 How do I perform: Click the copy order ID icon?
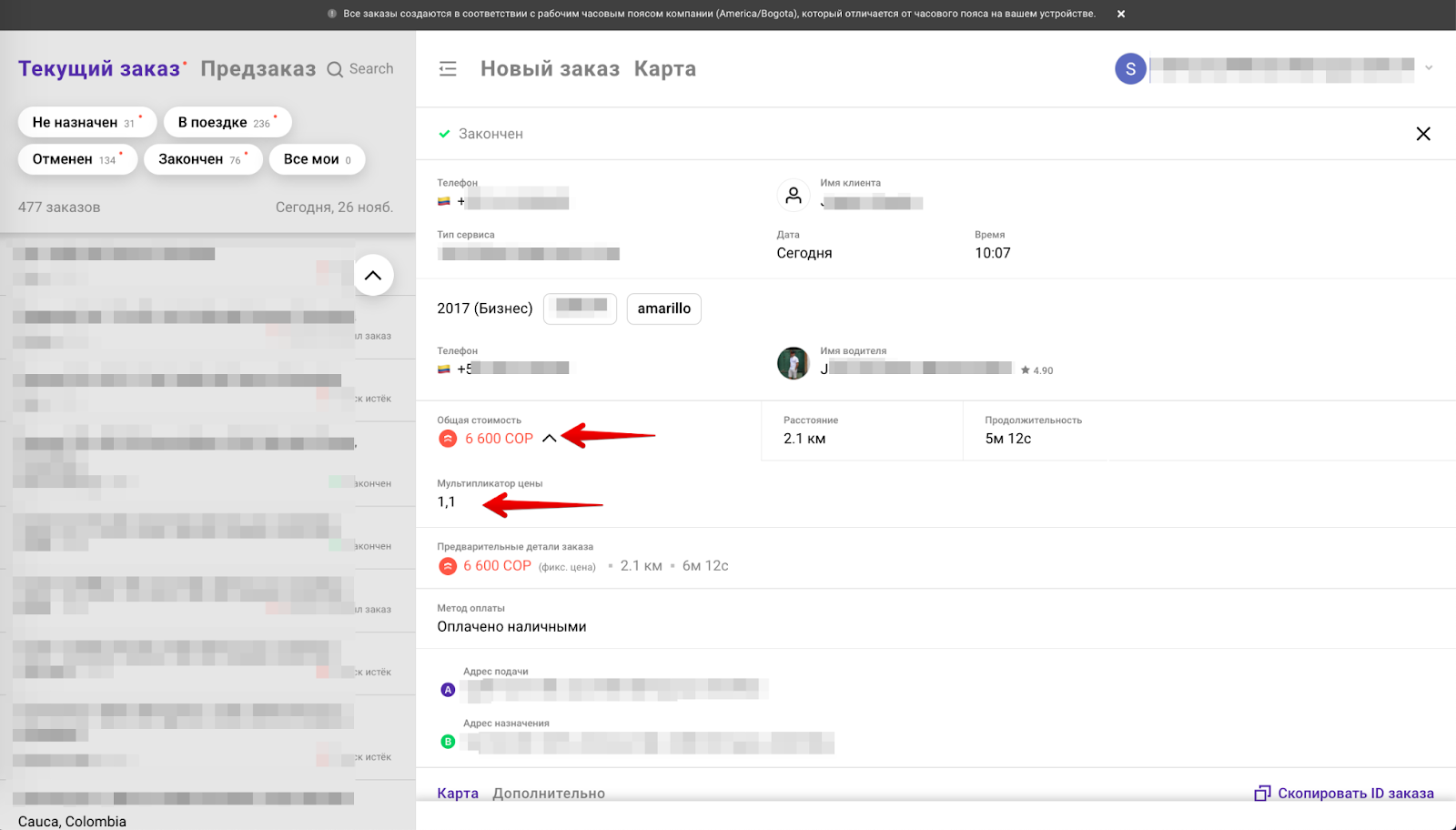click(1262, 794)
